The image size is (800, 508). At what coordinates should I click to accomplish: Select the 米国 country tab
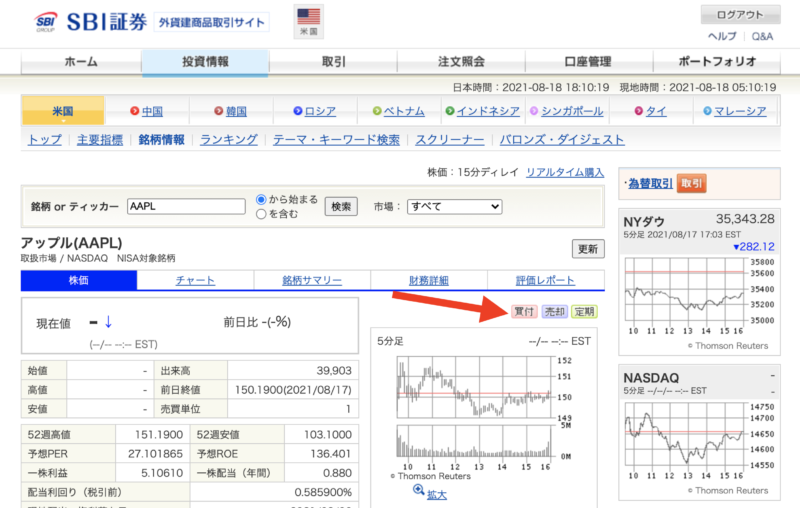tap(63, 111)
